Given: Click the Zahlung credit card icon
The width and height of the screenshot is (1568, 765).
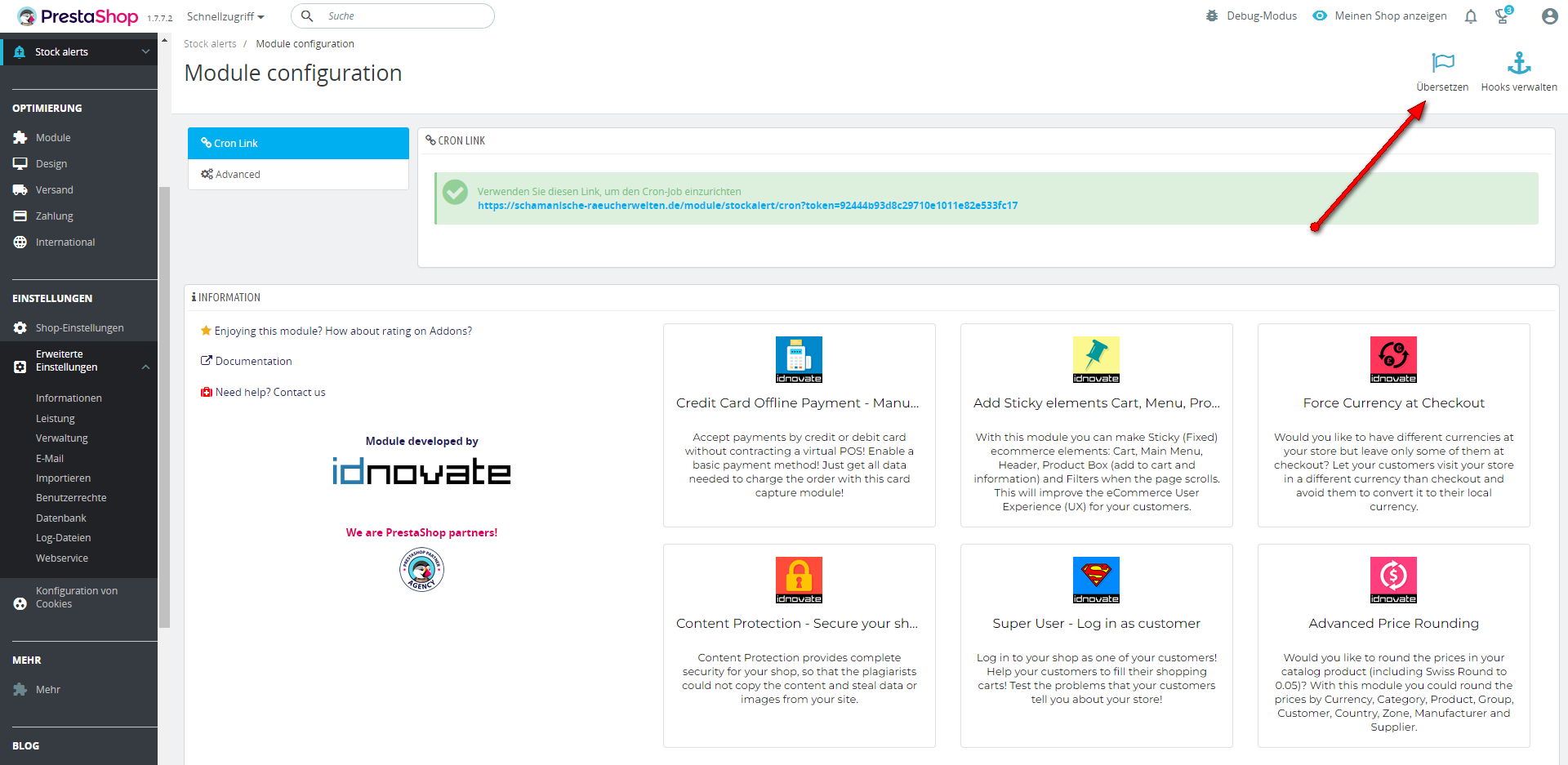Looking at the screenshot, I should [x=20, y=216].
